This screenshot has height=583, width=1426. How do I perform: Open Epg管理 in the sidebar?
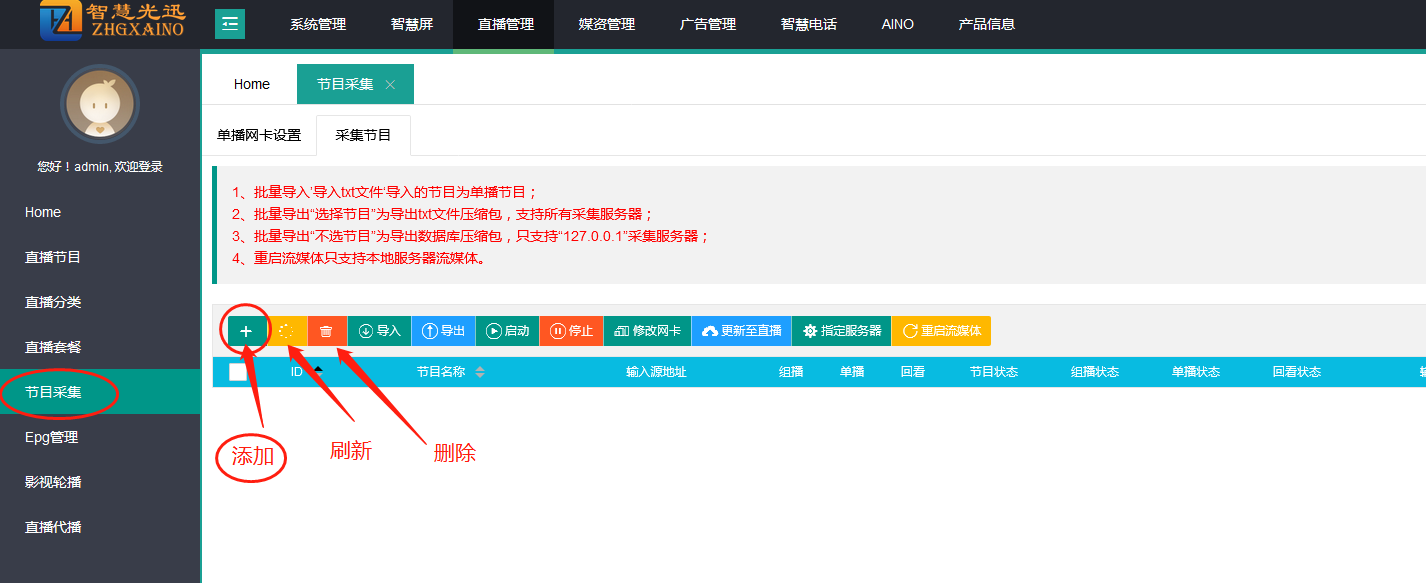[x=51, y=437]
